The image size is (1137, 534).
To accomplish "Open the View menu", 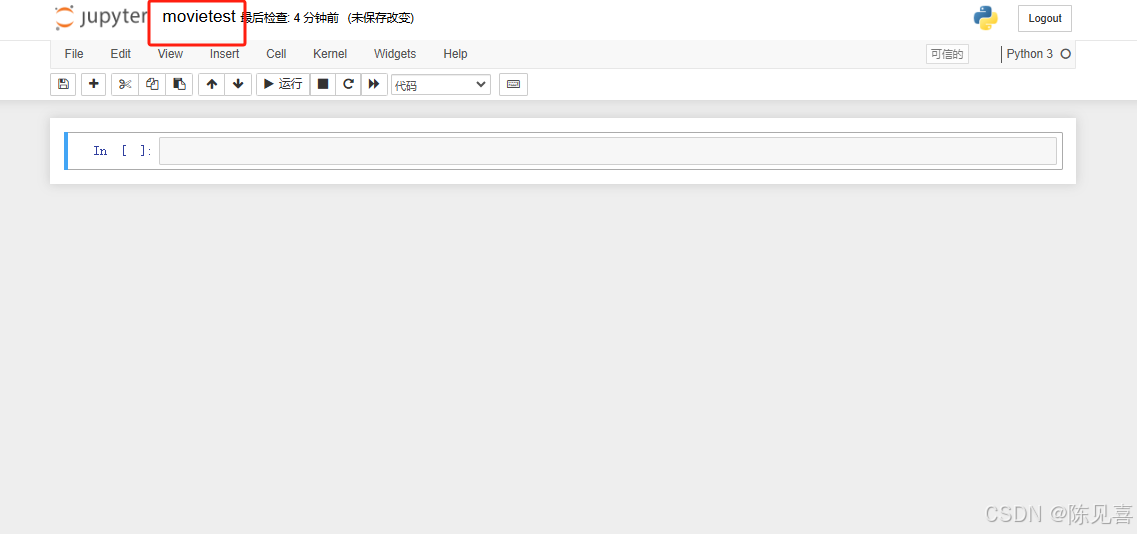I will 170,54.
